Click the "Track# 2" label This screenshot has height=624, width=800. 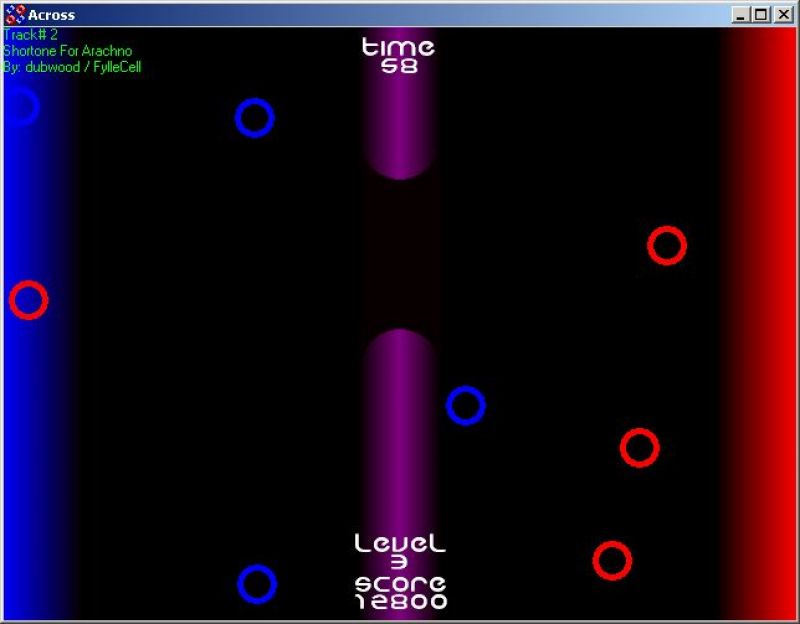coord(30,35)
